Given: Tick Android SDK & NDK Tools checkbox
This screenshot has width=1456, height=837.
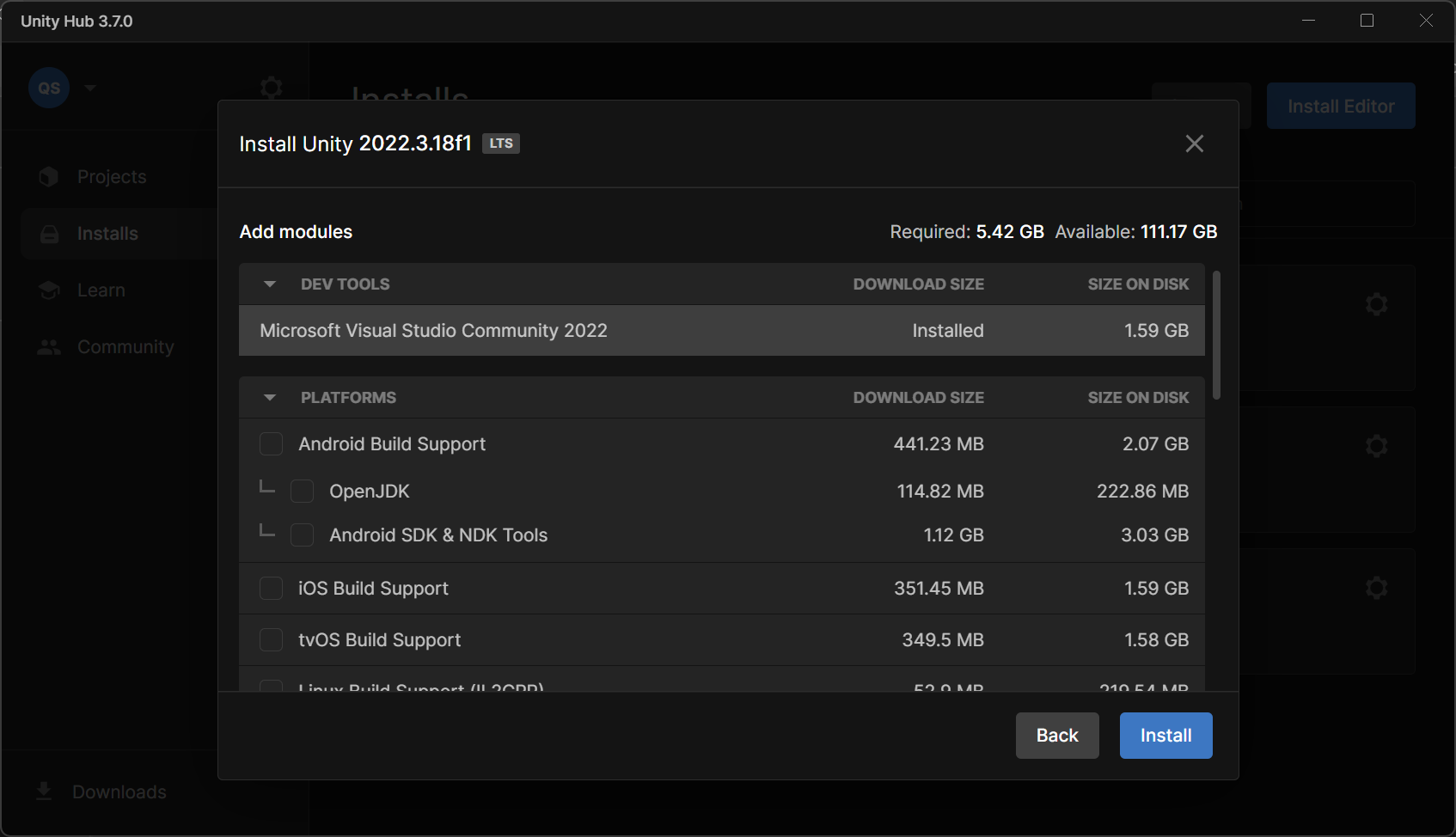Looking at the screenshot, I should (302, 535).
